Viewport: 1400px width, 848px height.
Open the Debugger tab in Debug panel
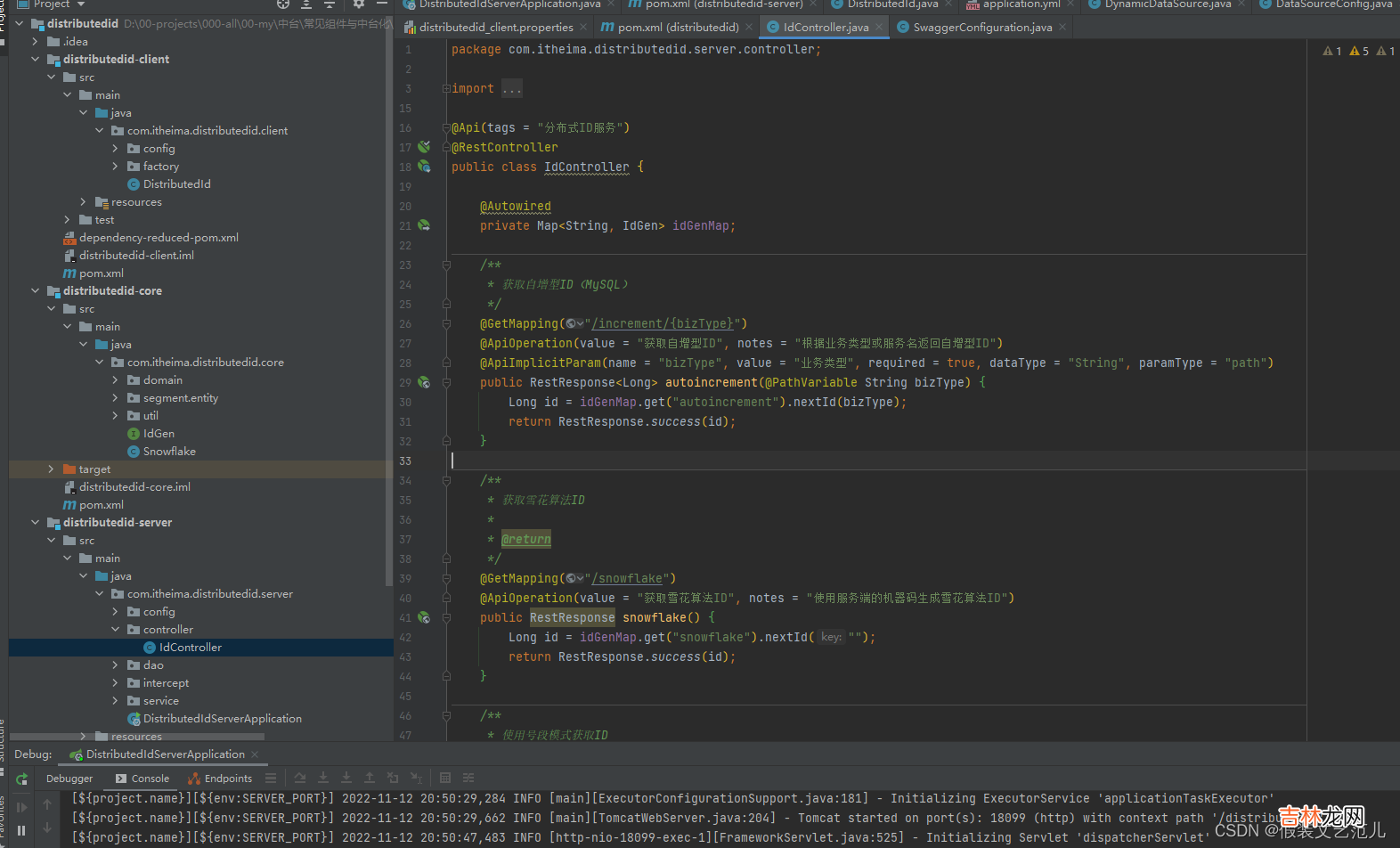point(69,779)
